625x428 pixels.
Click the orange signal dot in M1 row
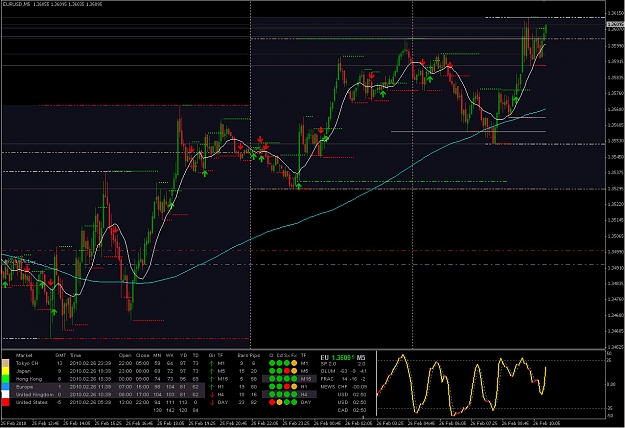click(x=294, y=363)
